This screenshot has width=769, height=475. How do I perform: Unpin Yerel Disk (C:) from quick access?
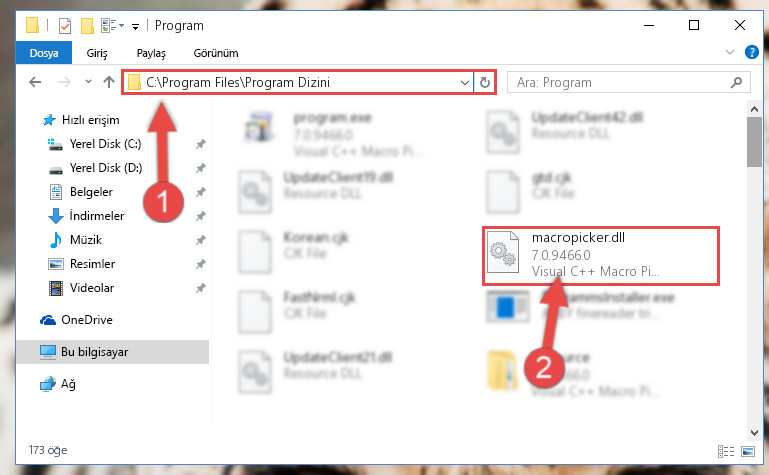[x=200, y=144]
